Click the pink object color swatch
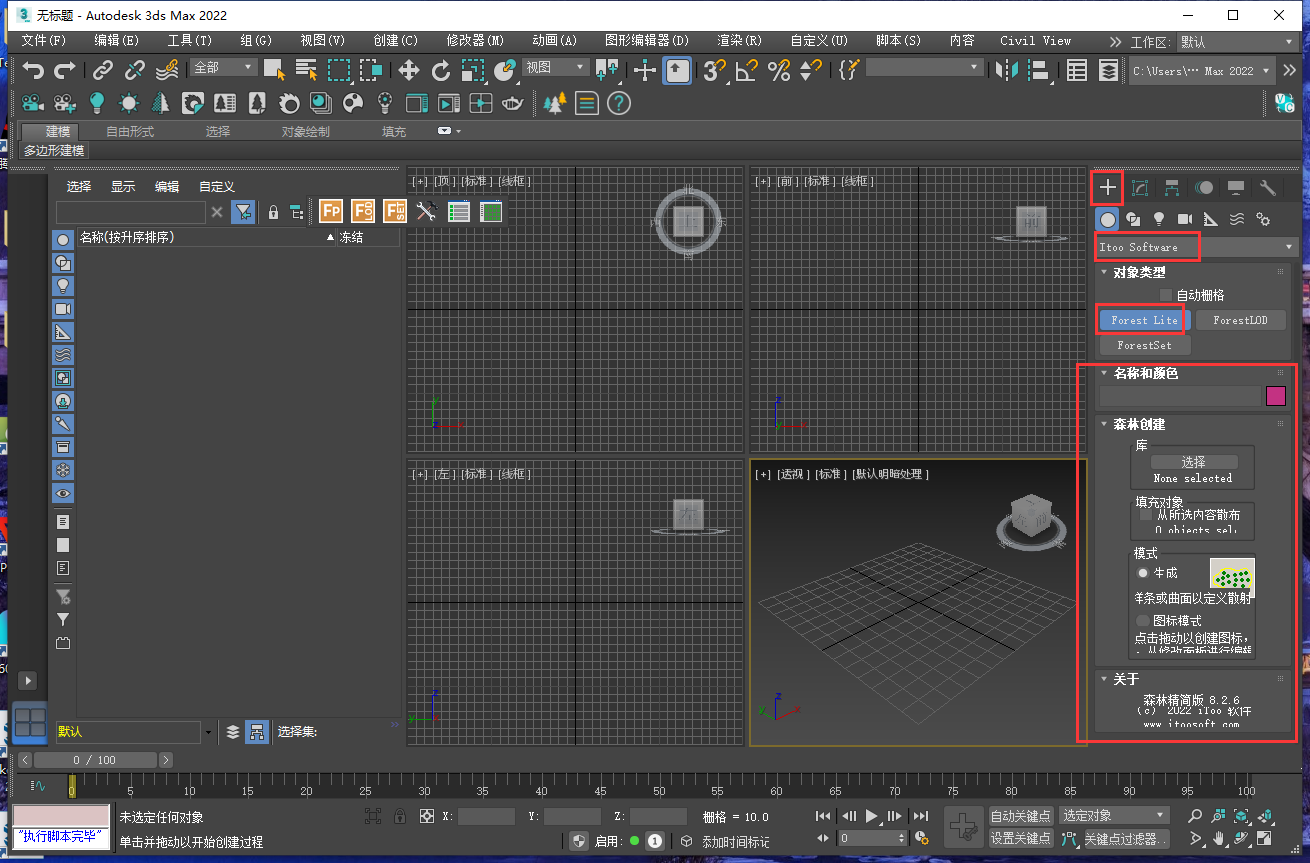This screenshot has height=863, width=1310. point(1277,396)
